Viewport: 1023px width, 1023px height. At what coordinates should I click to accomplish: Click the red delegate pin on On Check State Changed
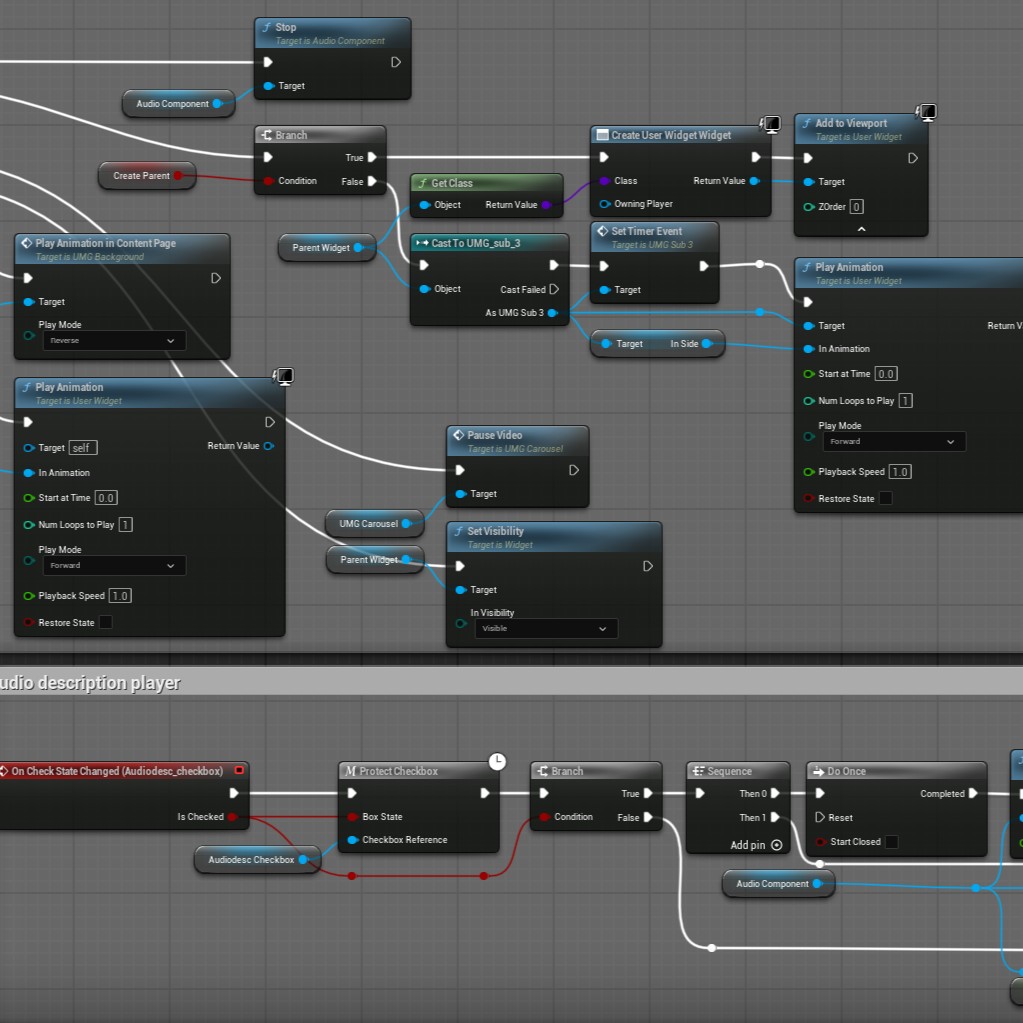click(239, 771)
